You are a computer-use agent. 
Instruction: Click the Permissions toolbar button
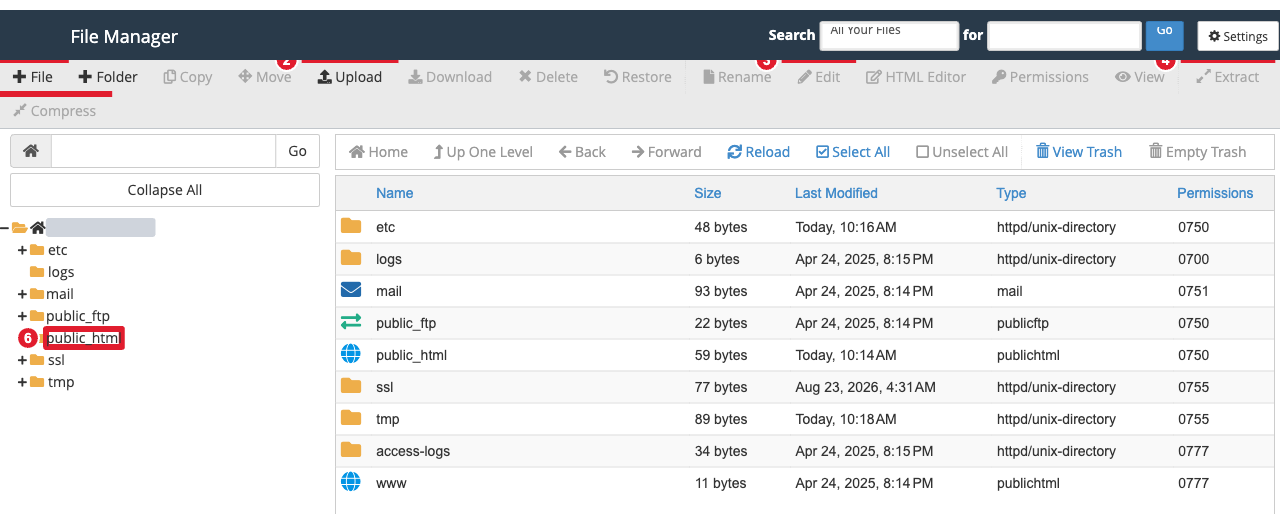(1040, 77)
